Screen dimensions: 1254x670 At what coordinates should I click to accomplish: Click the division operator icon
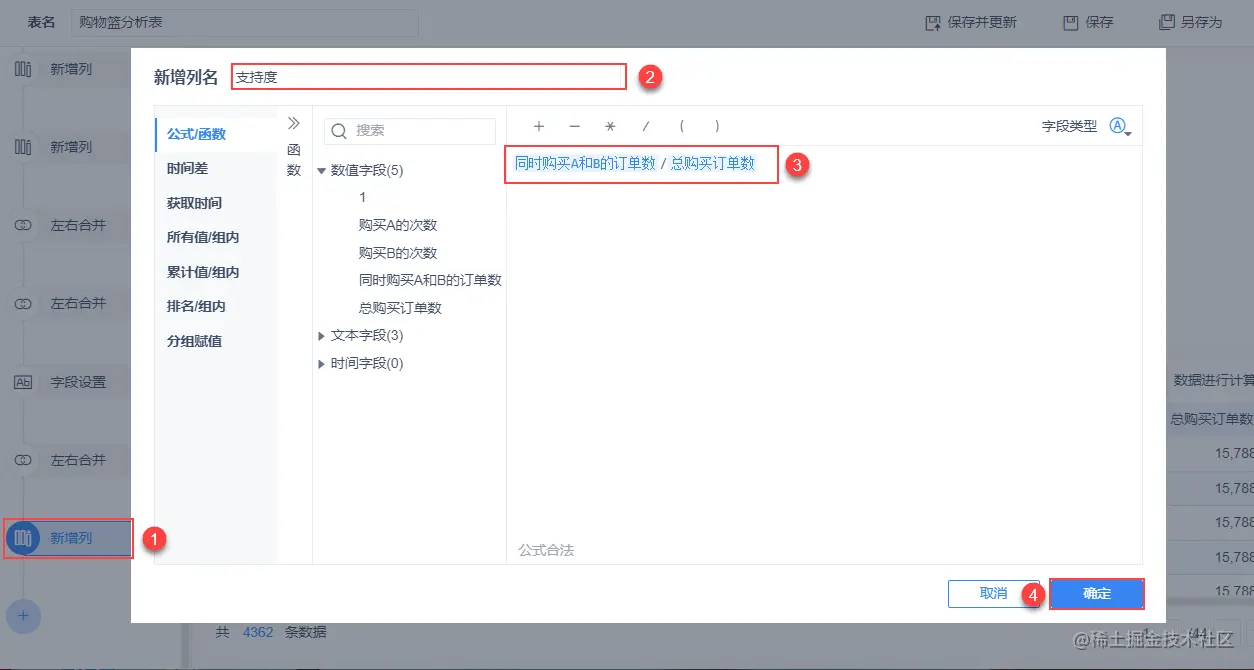[x=646, y=126]
